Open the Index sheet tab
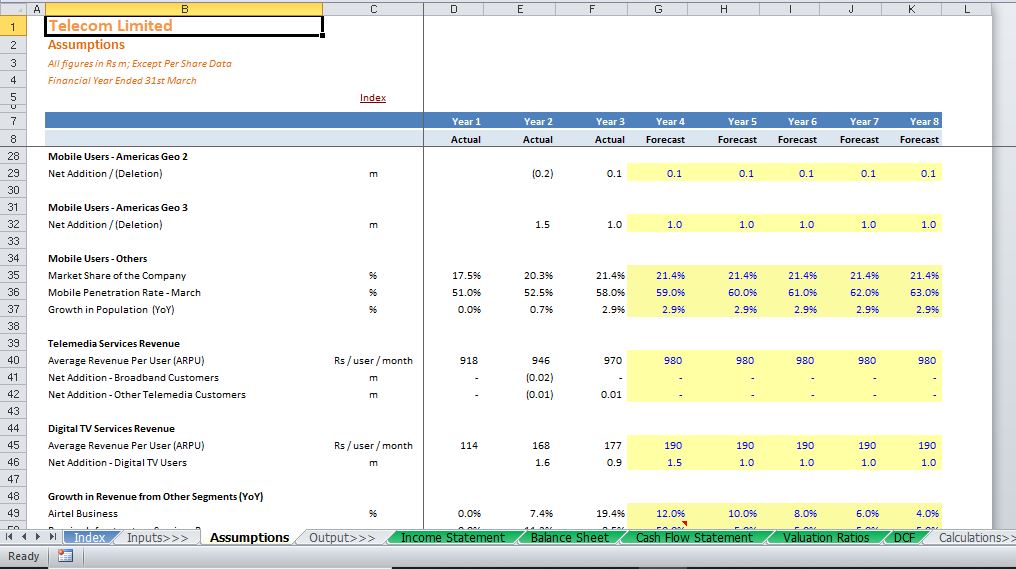 89,538
